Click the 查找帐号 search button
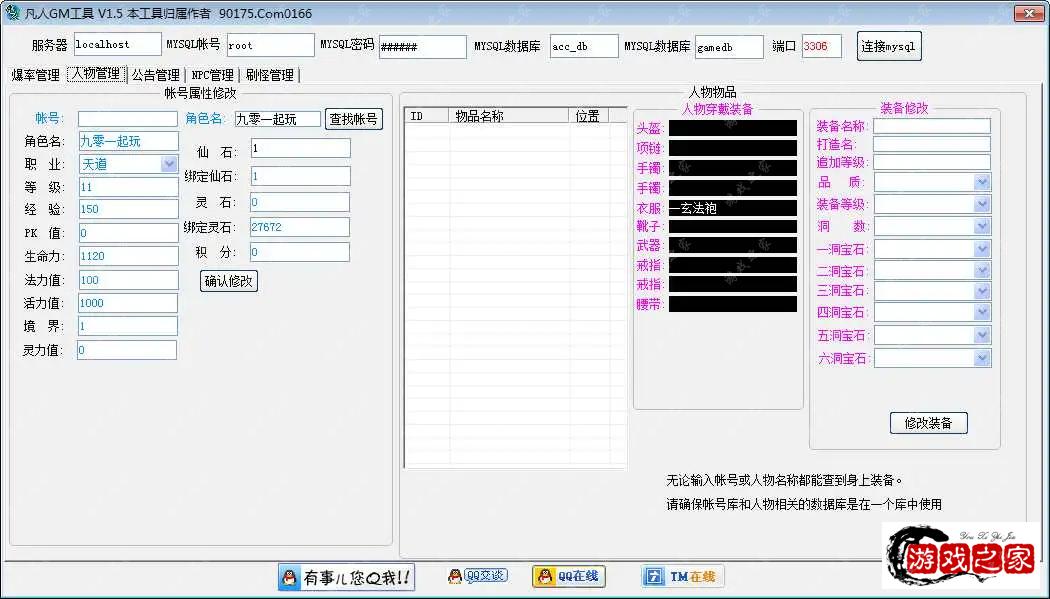 tap(353, 118)
